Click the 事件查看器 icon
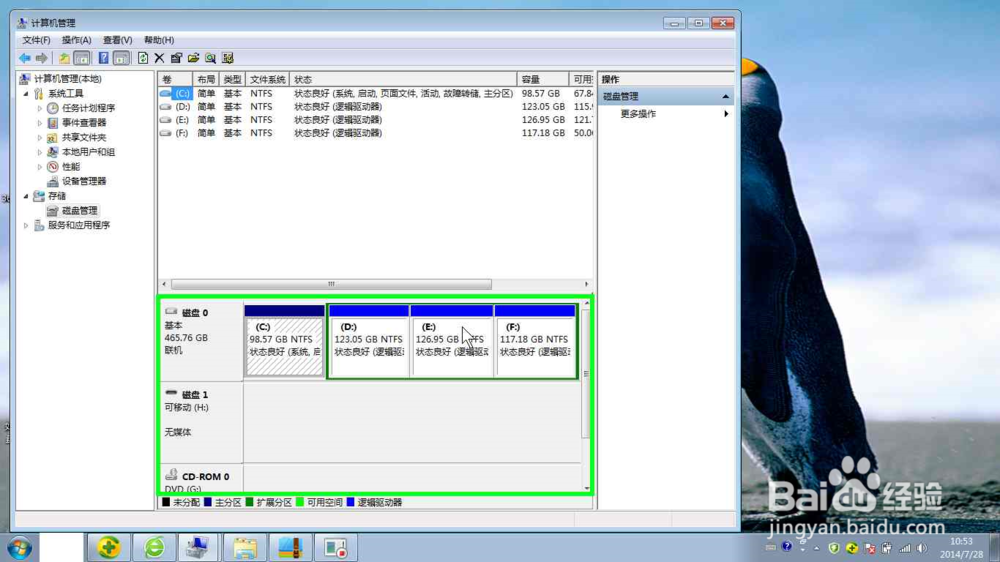 pyautogui.click(x=53, y=123)
